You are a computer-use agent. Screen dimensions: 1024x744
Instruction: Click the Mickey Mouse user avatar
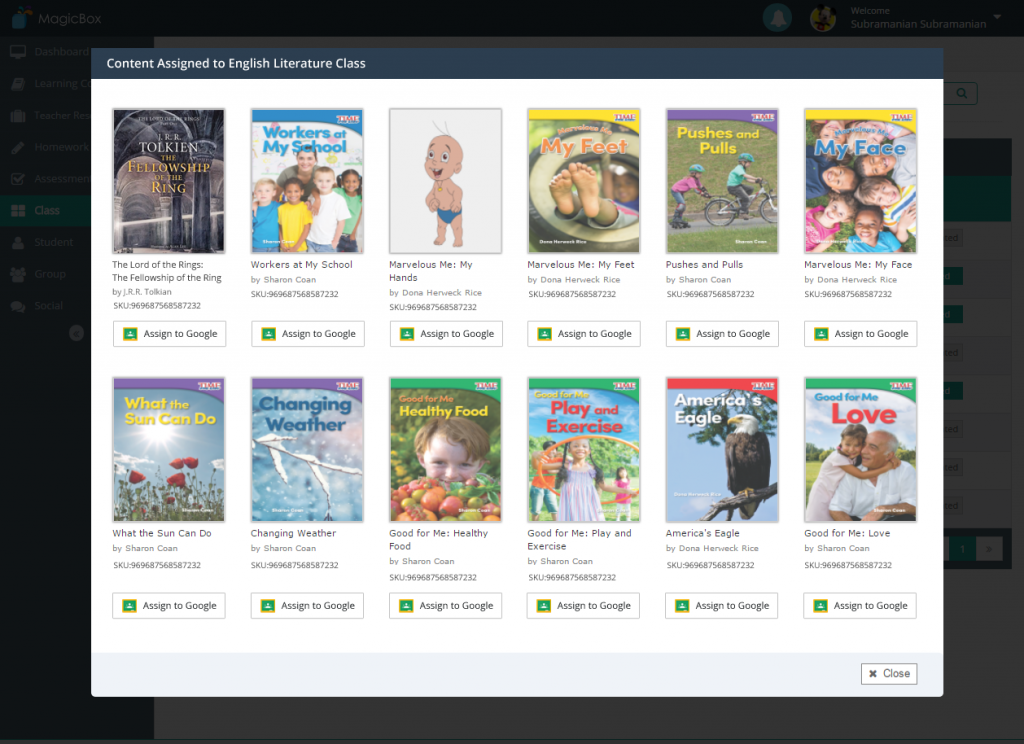823,18
